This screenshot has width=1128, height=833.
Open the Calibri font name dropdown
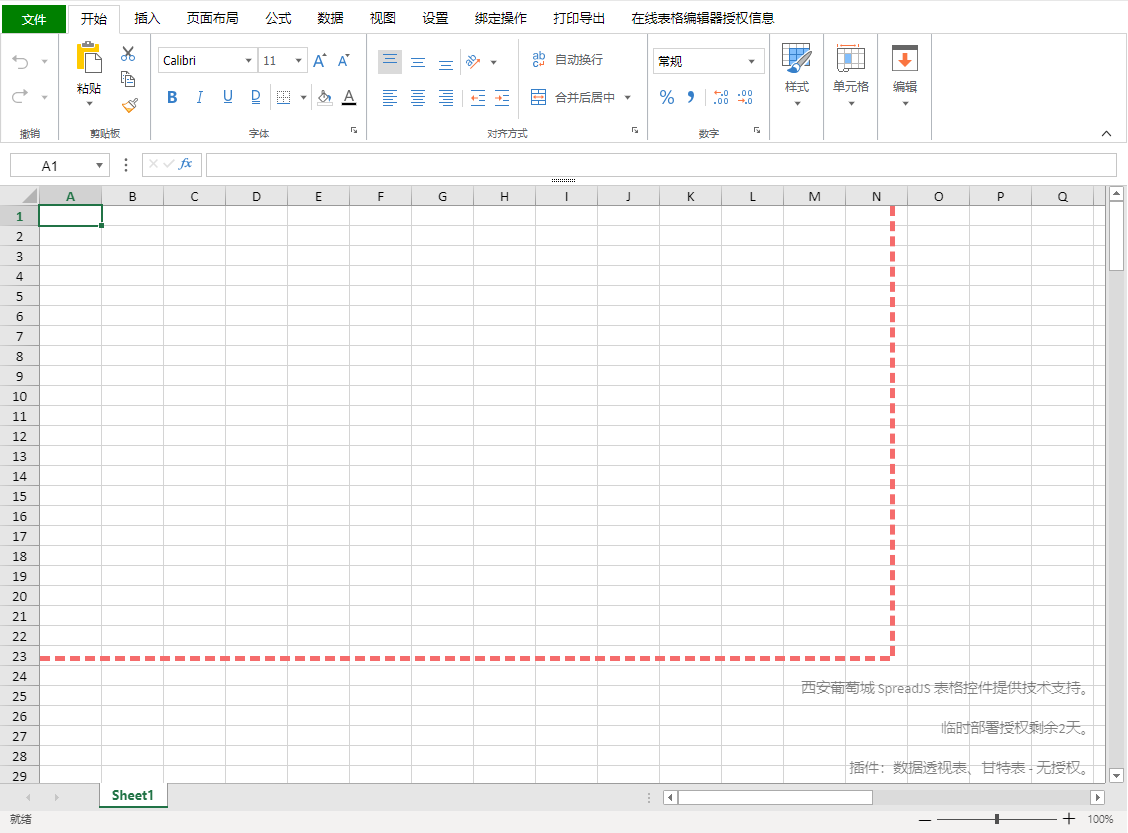point(207,61)
